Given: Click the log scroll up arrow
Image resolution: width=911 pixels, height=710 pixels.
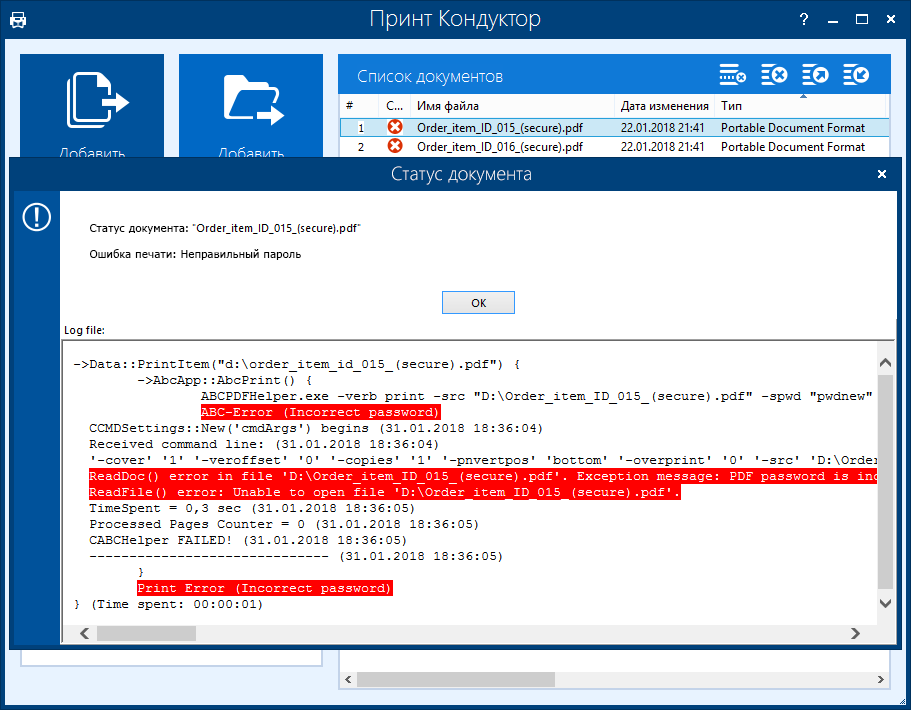Looking at the screenshot, I should click(885, 363).
